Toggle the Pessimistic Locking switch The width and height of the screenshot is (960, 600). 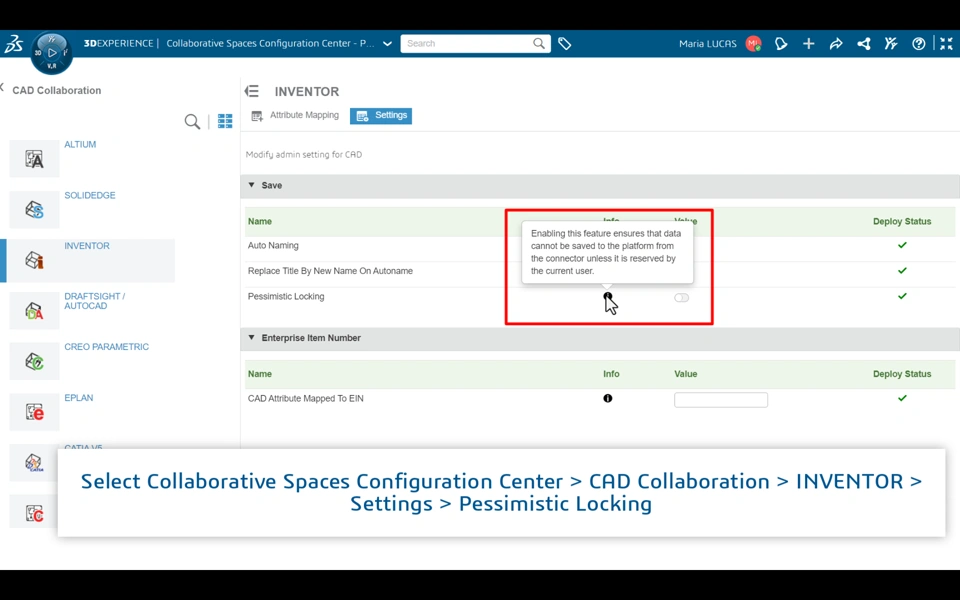(681, 298)
